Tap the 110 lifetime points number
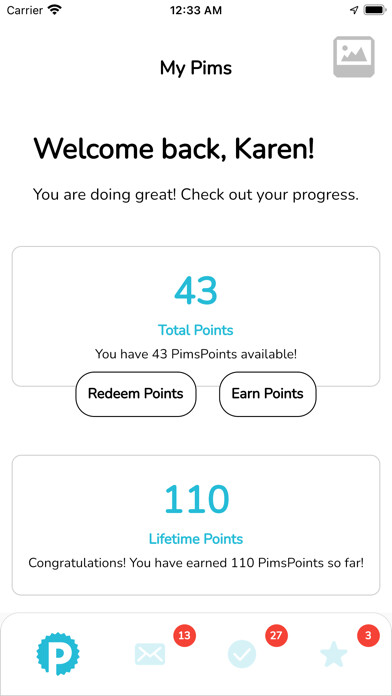Screen dimensions: 392x696 196,500
